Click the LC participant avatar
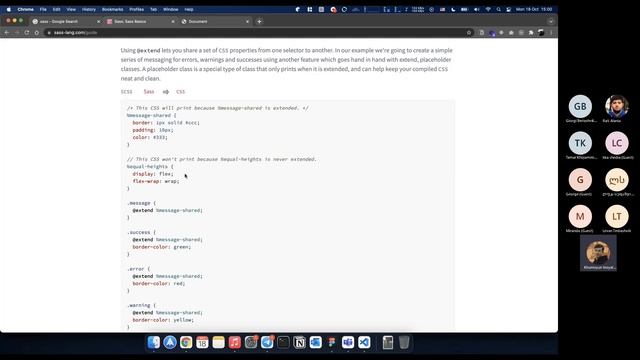This screenshot has height=360, width=640. pos(617,143)
